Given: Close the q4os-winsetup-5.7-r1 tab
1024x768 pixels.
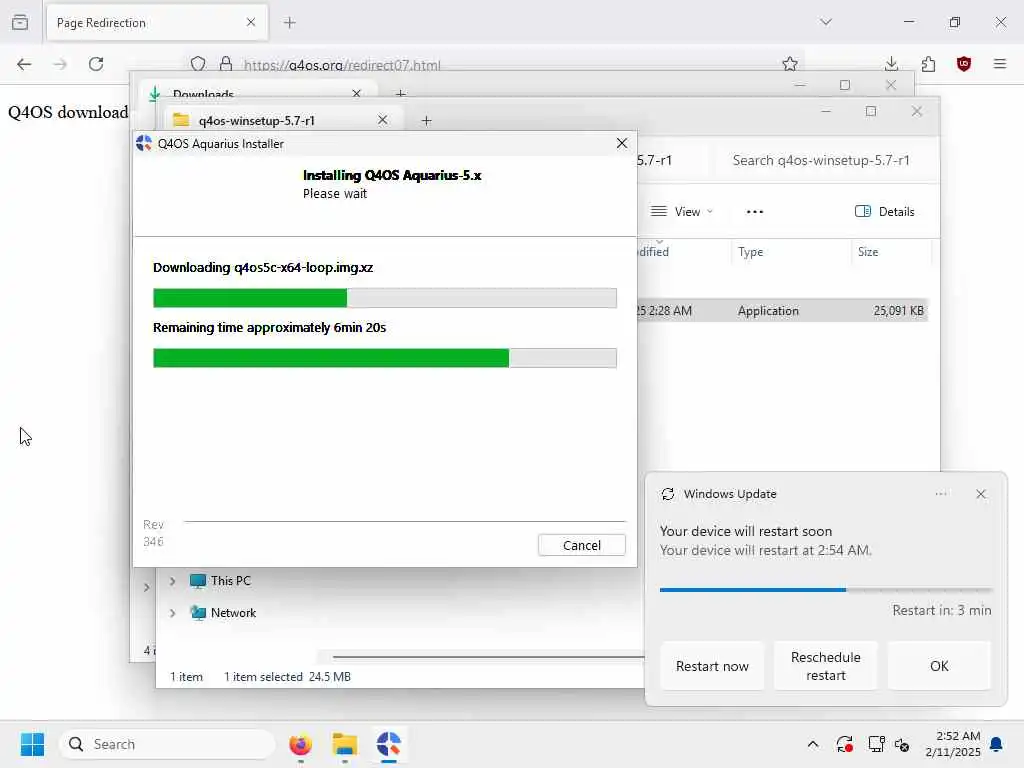Looking at the screenshot, I should [383, 120].
